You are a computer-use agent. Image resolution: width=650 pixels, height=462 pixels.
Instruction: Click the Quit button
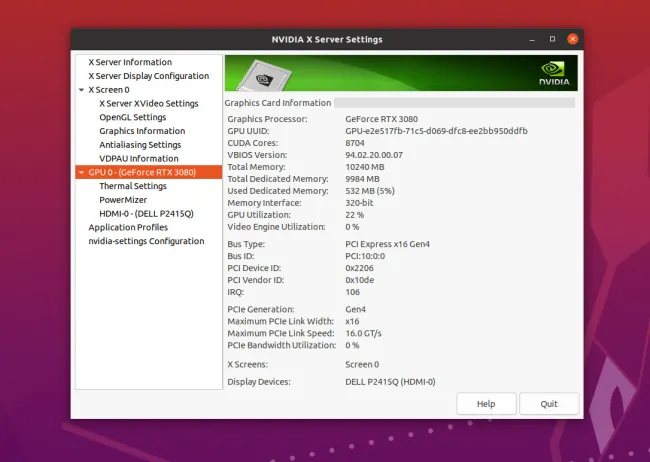548,404
